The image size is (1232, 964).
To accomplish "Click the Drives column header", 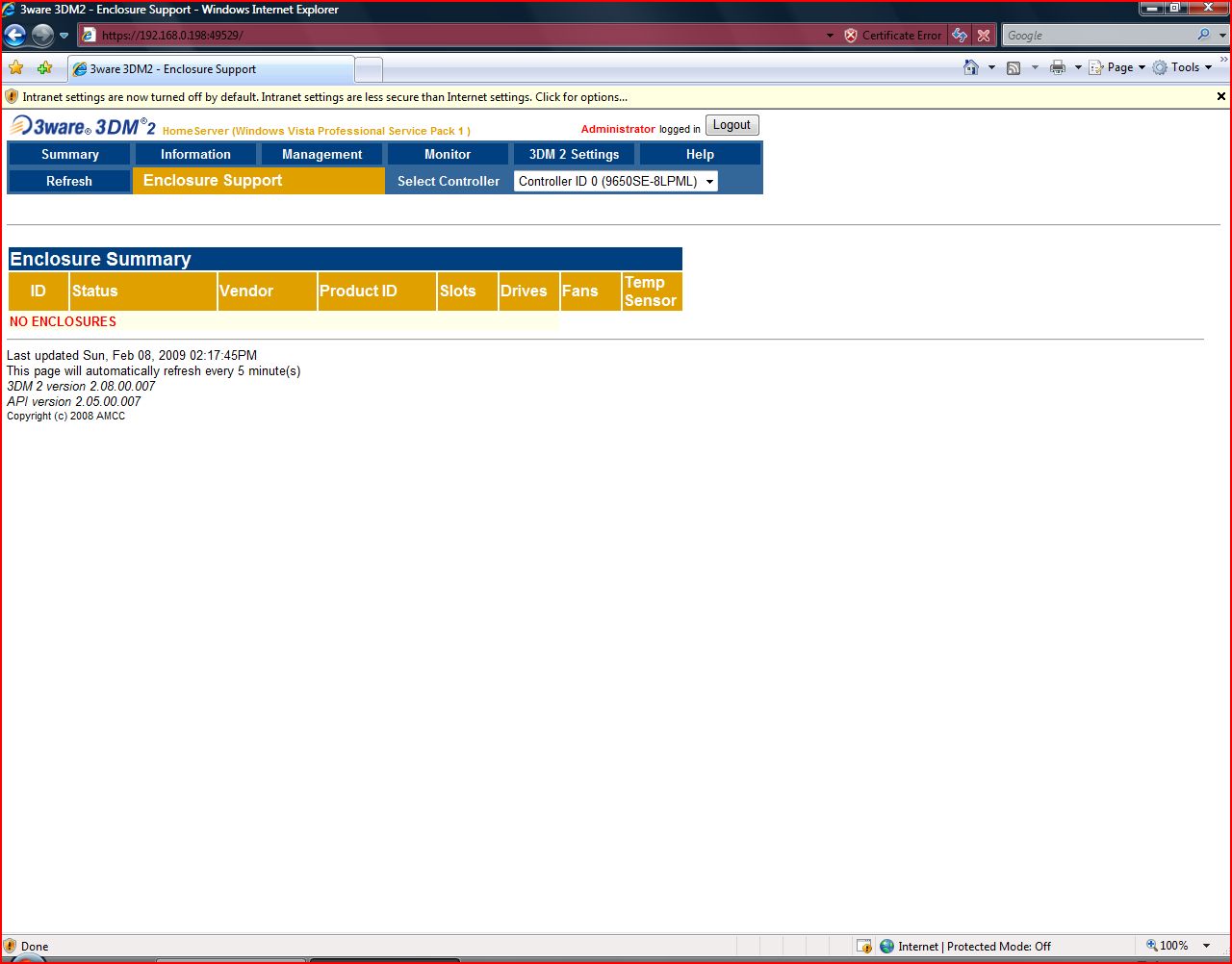I will (529, 291).
